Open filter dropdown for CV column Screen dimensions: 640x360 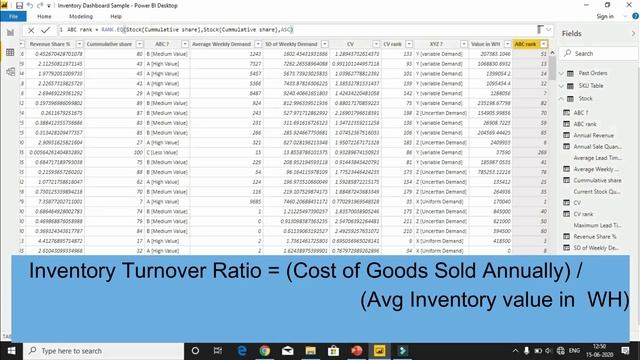pos(376,44)
